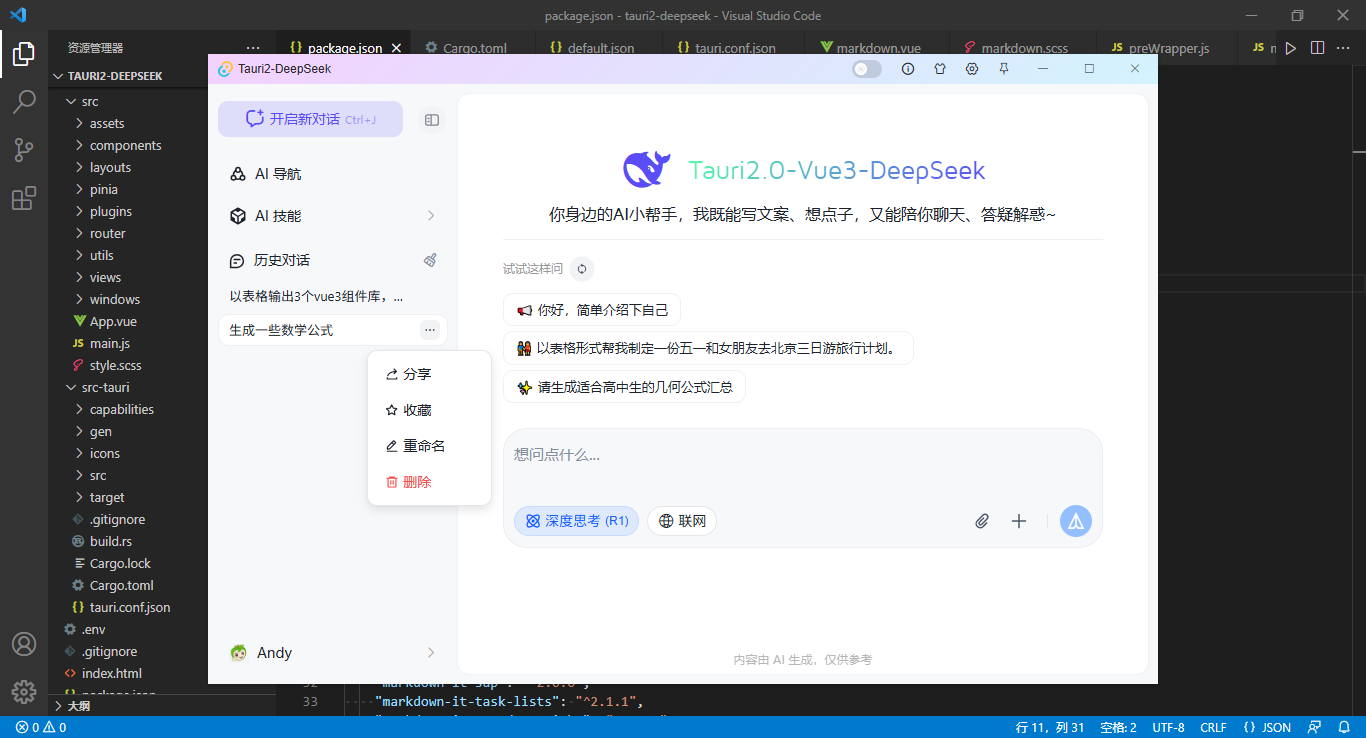Choose 收藏 from the context menu
The height and width of the screenshot is (738, 1366).
[x=429, y=410]
